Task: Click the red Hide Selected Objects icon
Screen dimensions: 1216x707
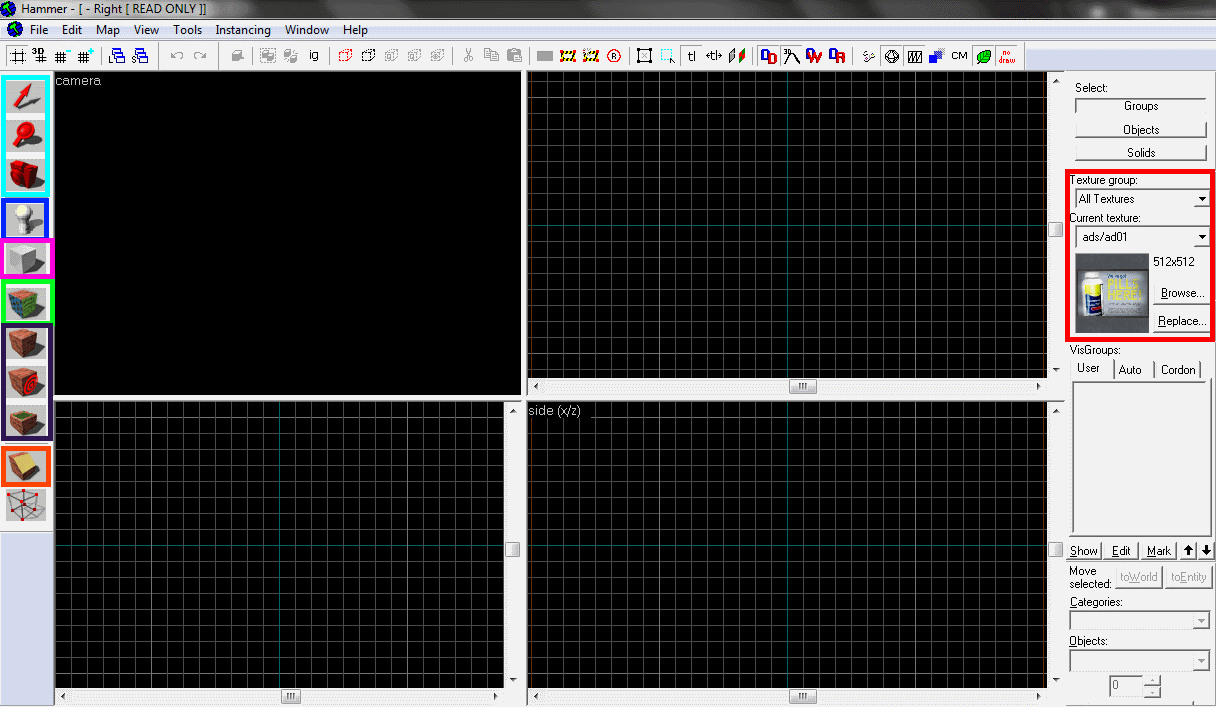Action: pyautogui.click(x=345, y=56)
